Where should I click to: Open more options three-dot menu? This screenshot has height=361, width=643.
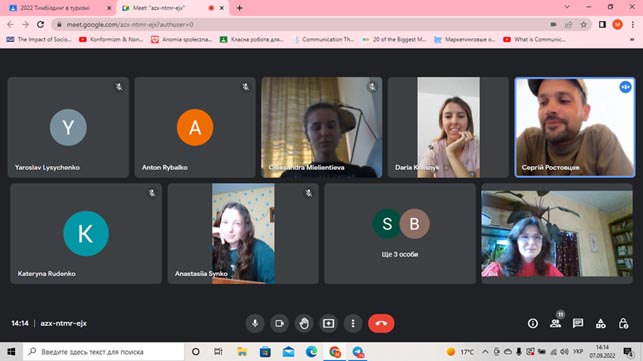click(x=353, y=323)
